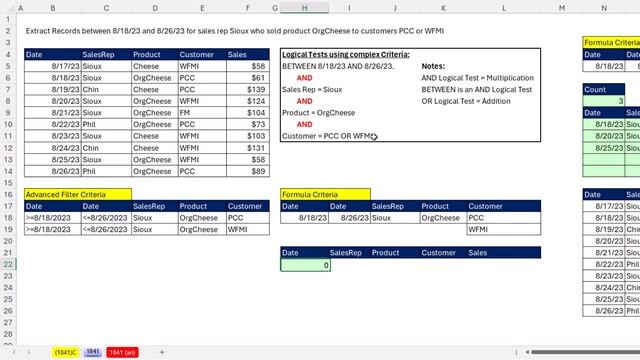Click 'BETWEEN 8/18/23 AND 8/26/23.' text
The height and width of the screenshot is (360, 640).
tap(338, 66)
